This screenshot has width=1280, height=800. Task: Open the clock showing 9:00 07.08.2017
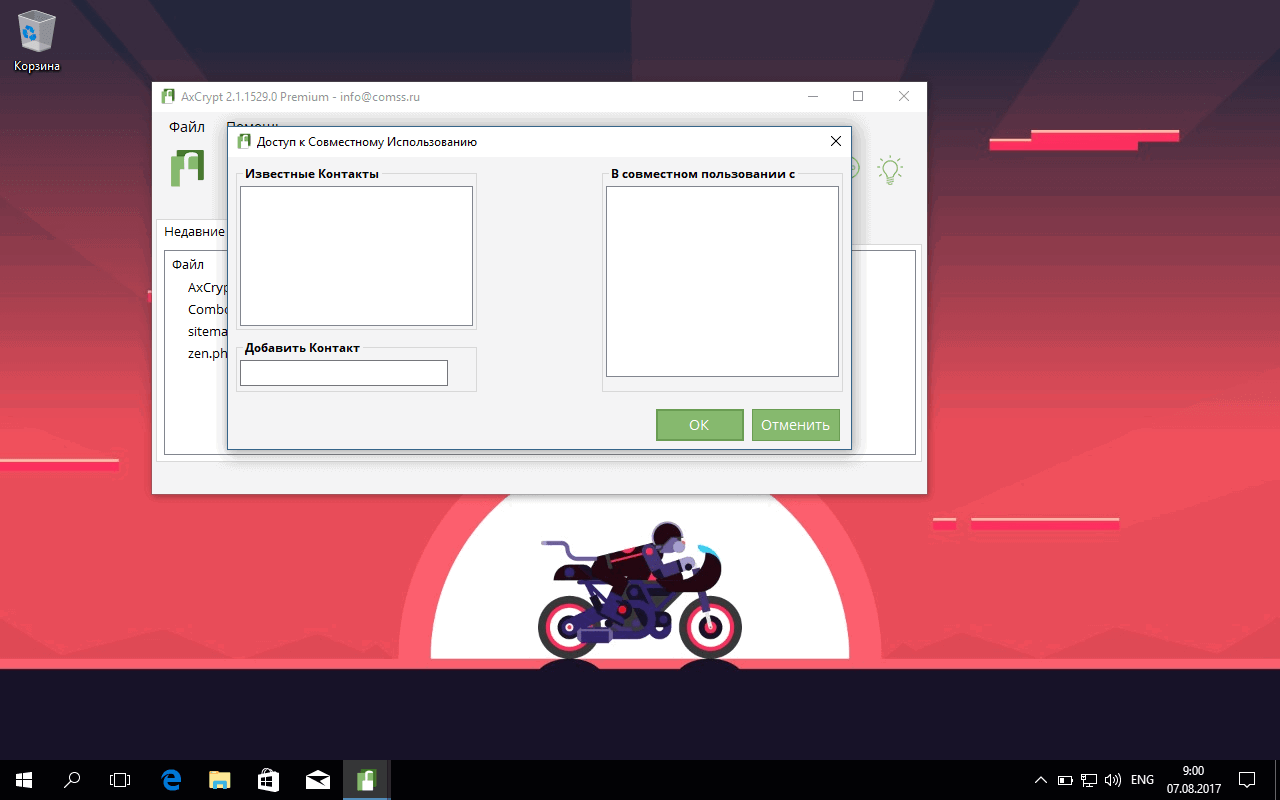[x=1193, y=780]
